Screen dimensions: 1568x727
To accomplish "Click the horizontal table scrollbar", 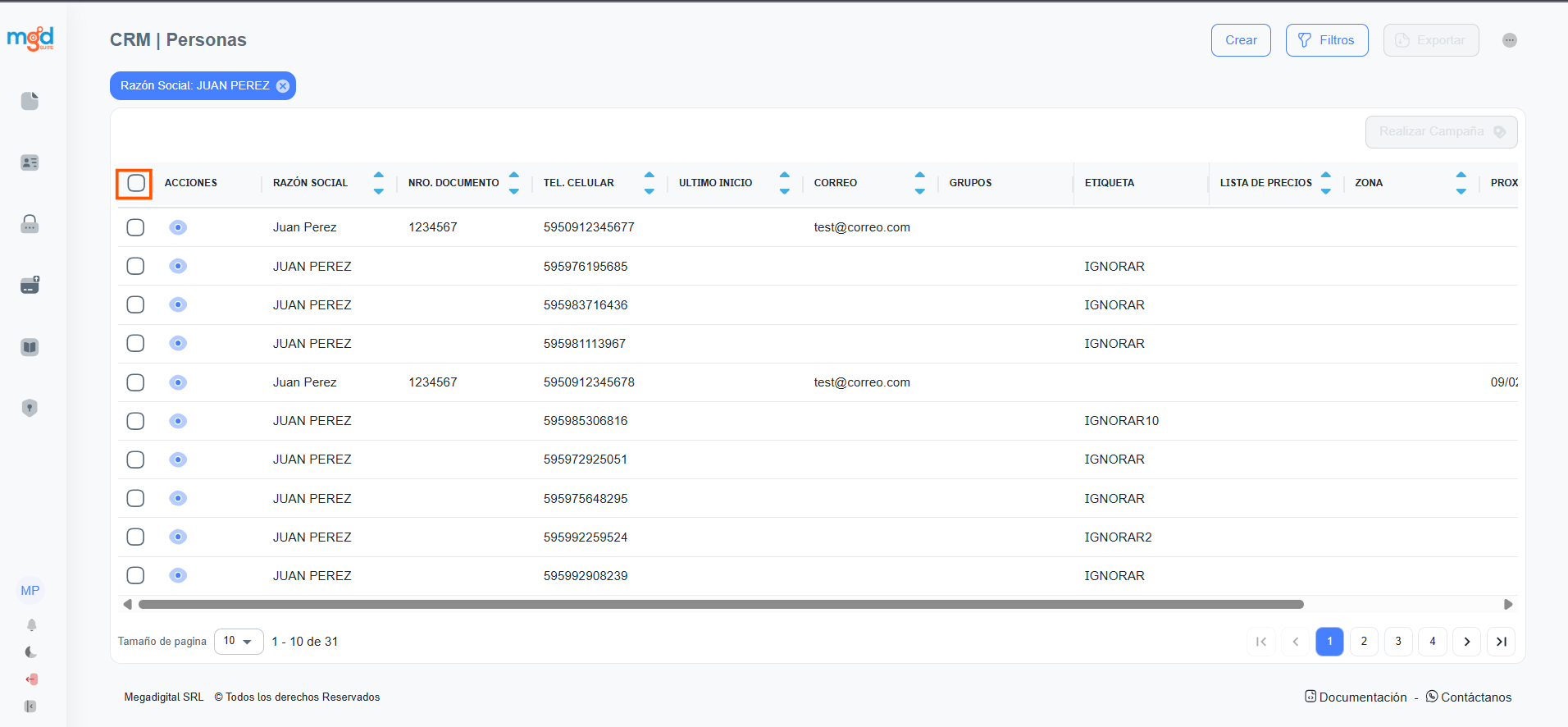I will pyautogui.click(x=721, y=605).
